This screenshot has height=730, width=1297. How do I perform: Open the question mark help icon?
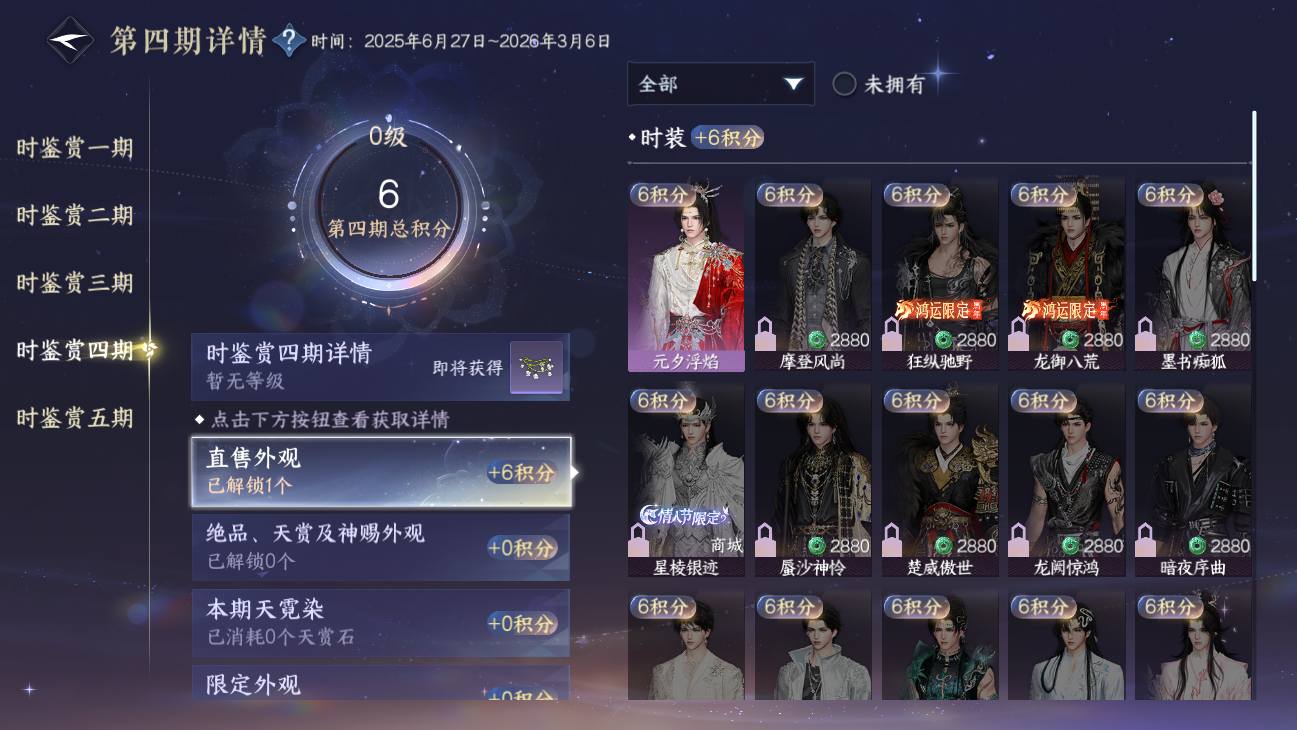click(289, 41)
